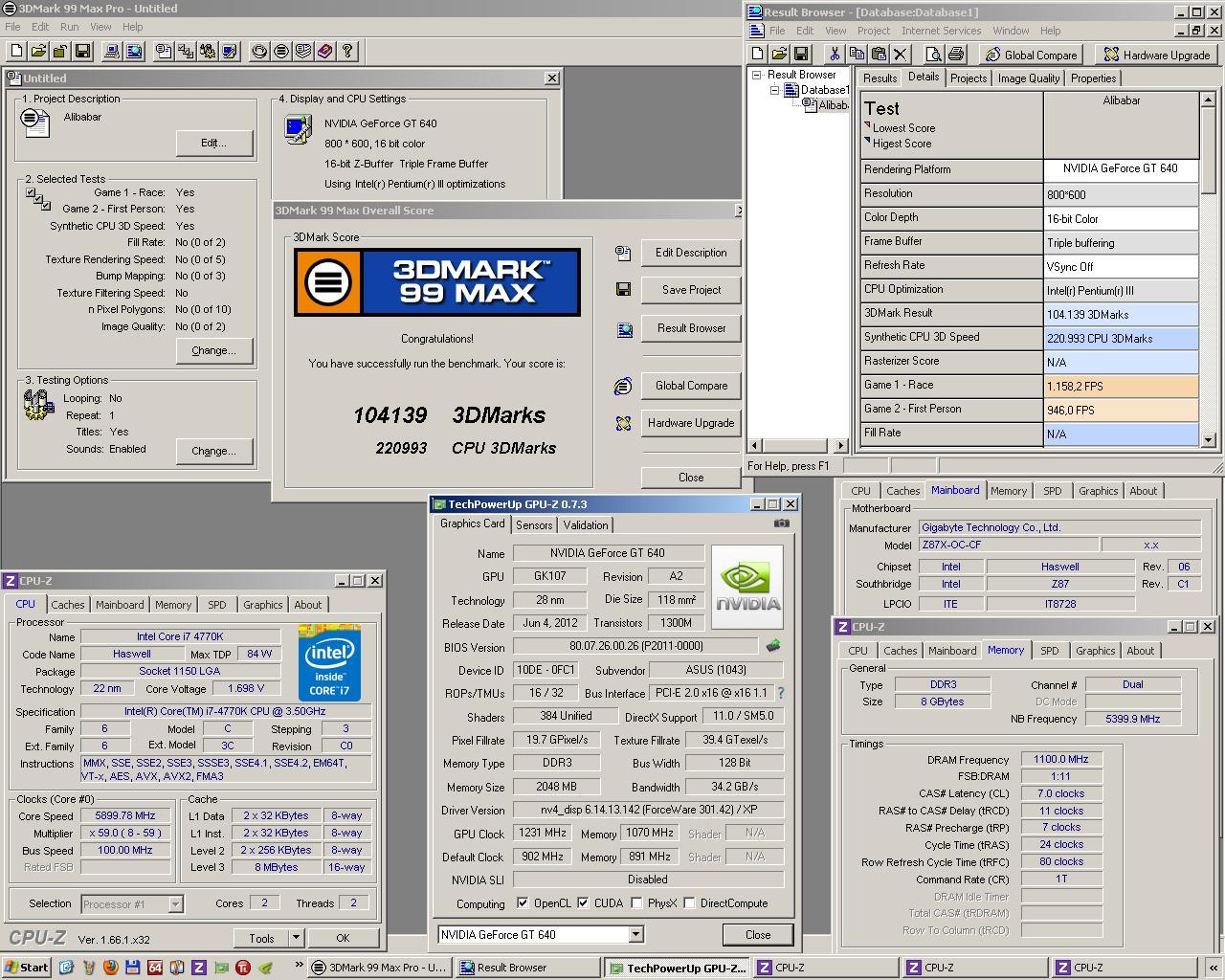Click the Hardware Upgrade button in Result Browser toolbar
The height and width of the screenshot is (980, 1225).
pyautogui.click(x=1155, y=55)
